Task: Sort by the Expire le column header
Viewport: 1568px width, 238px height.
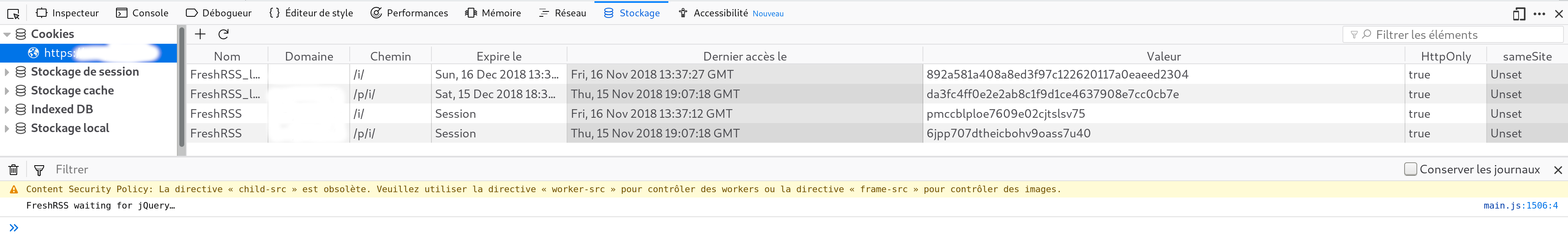Action: 498,56
